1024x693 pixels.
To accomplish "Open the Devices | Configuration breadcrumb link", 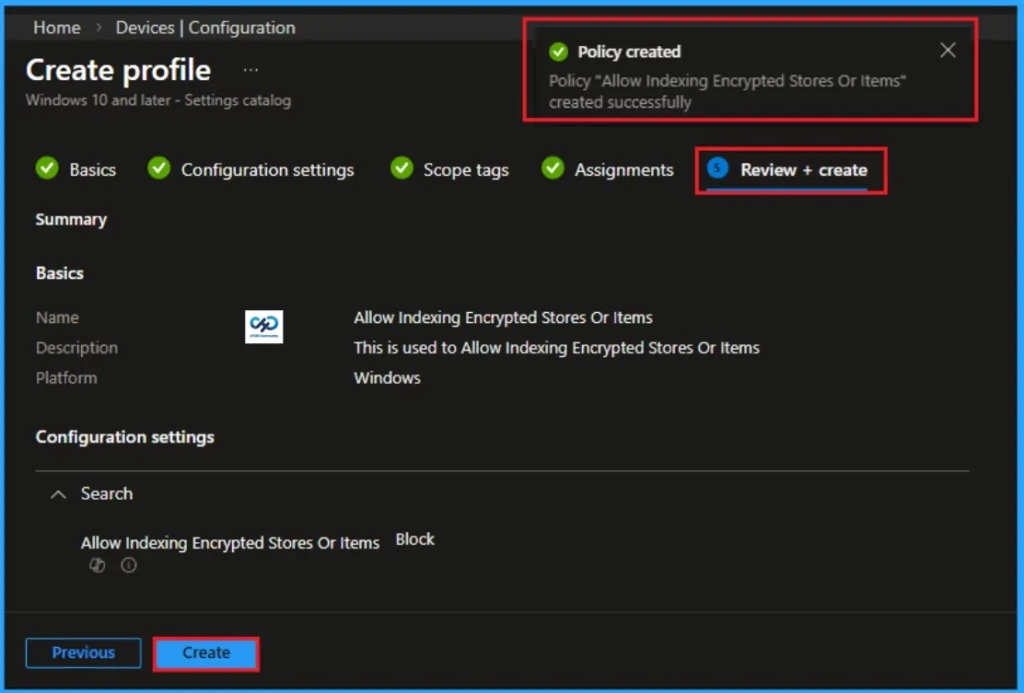I will [205, 27].
